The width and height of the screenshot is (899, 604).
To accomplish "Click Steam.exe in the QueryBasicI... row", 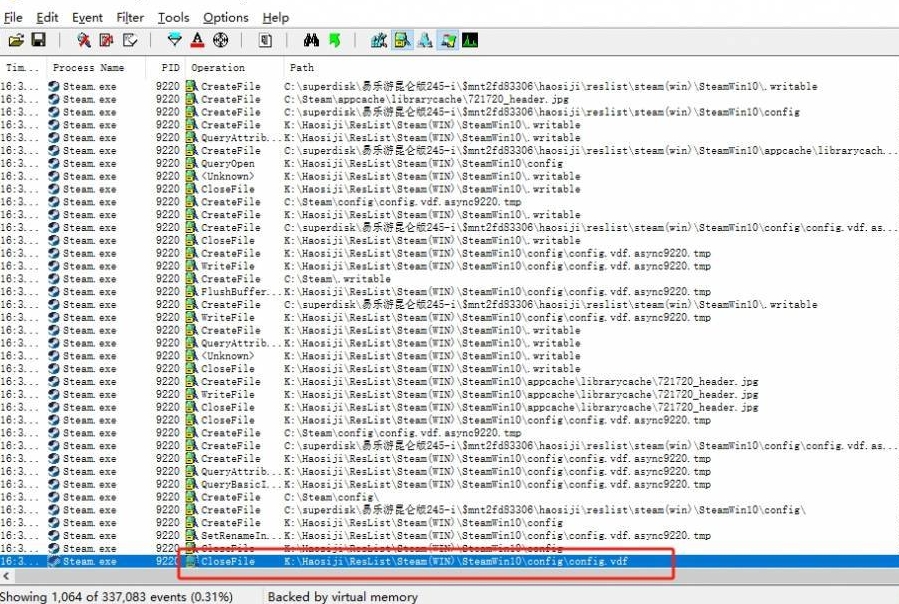I will point(89,484).
